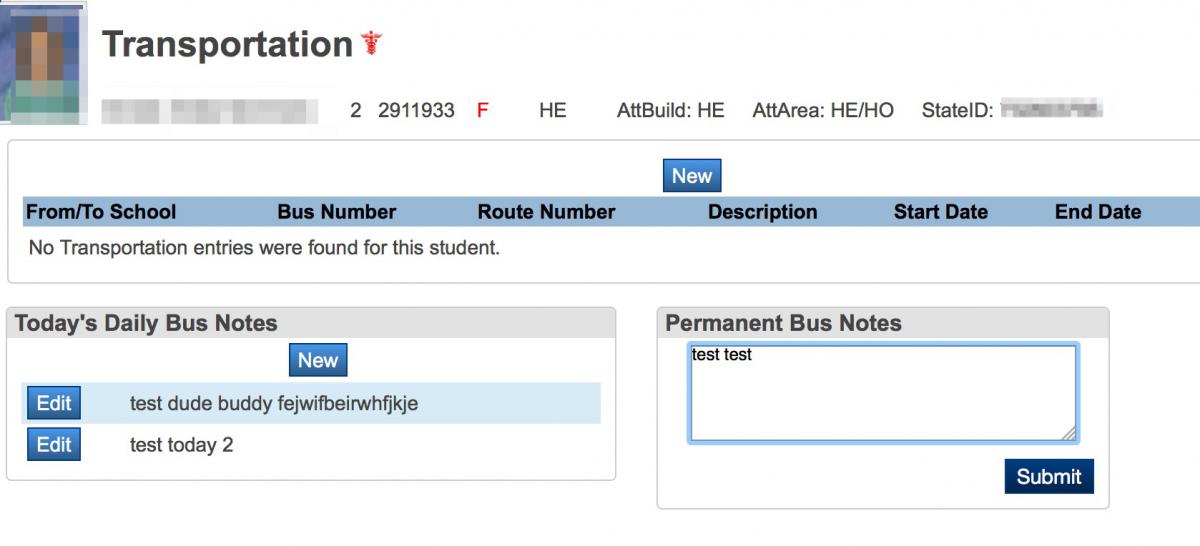This screenshot has width=1200, height=546.
Task: Click the student number 2911933
Action: tap(416, 111)
